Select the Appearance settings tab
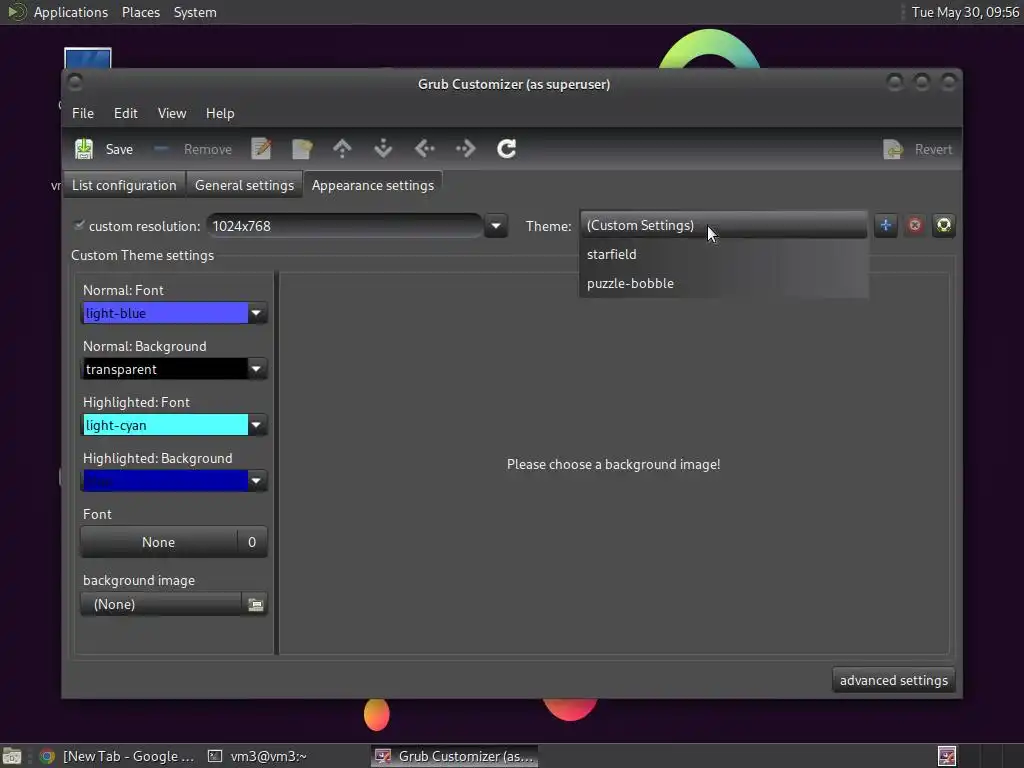Image resolution: width=1024 pixels, height=768 pixels. (x=373, y=185)
